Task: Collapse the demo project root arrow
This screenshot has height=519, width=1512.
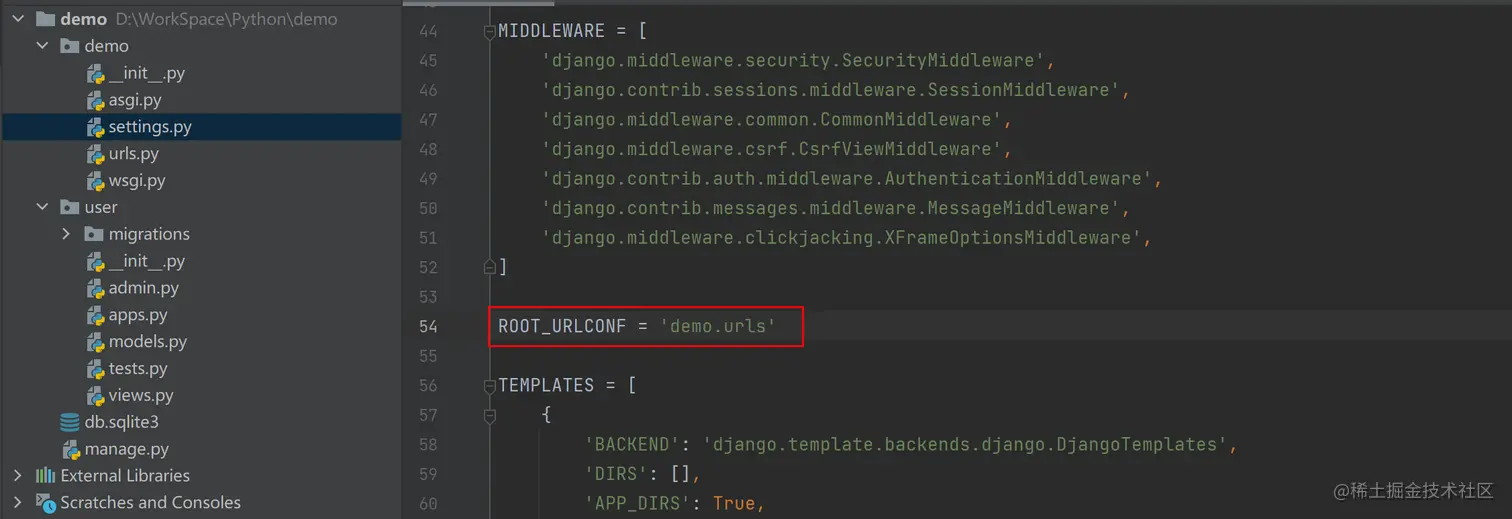Action: (x=18, y=19)
